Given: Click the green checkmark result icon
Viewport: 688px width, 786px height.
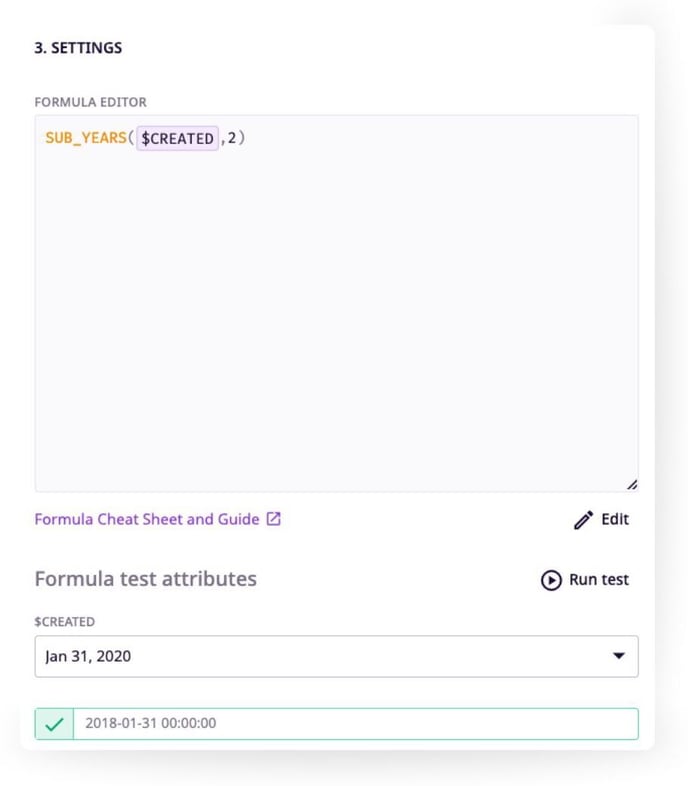Looking at the screenshot, I should 54,723.
